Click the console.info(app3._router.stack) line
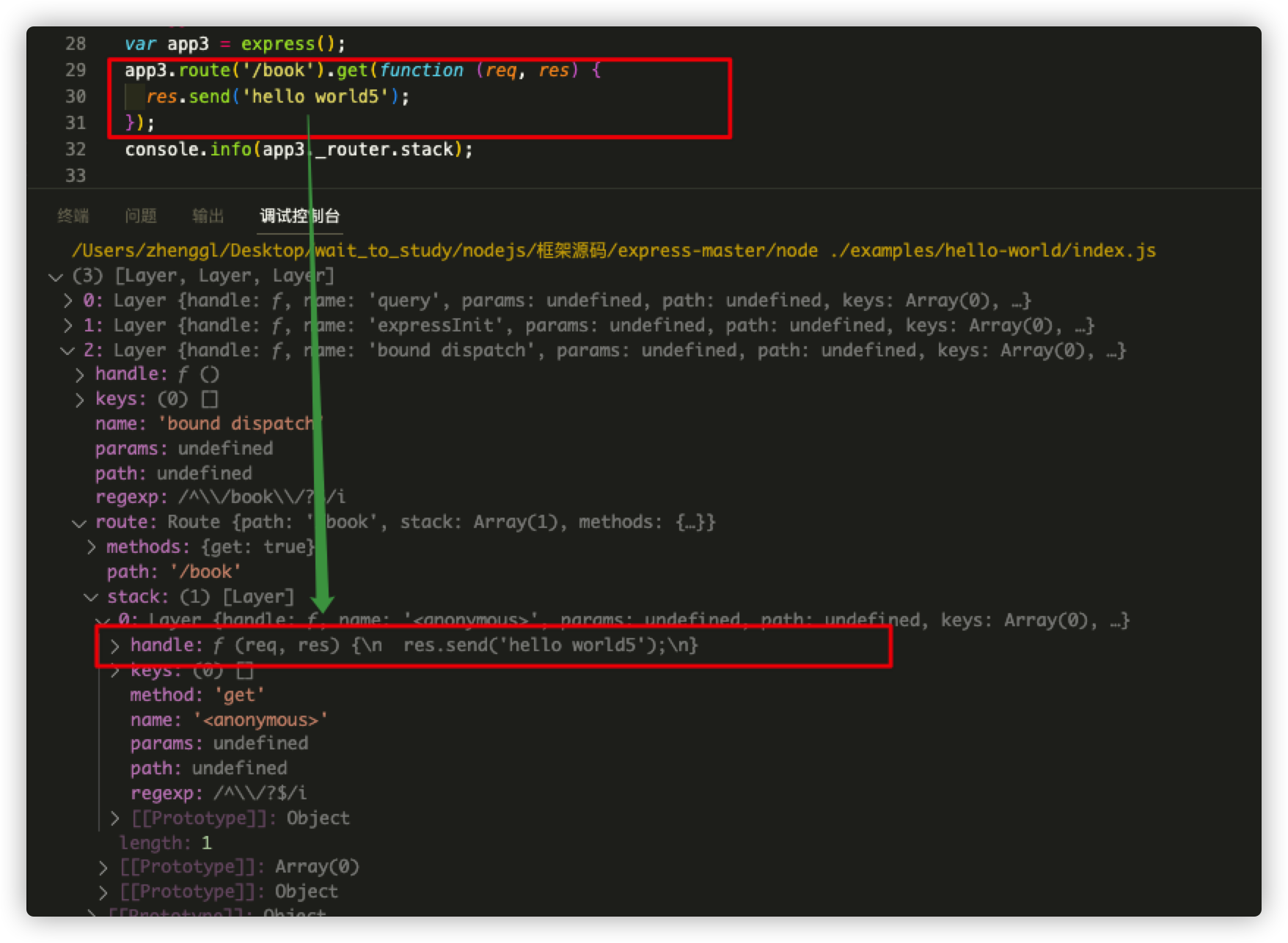Image resolution: width=1288 pixels, height=943 pixels. (x=299, y=150)
